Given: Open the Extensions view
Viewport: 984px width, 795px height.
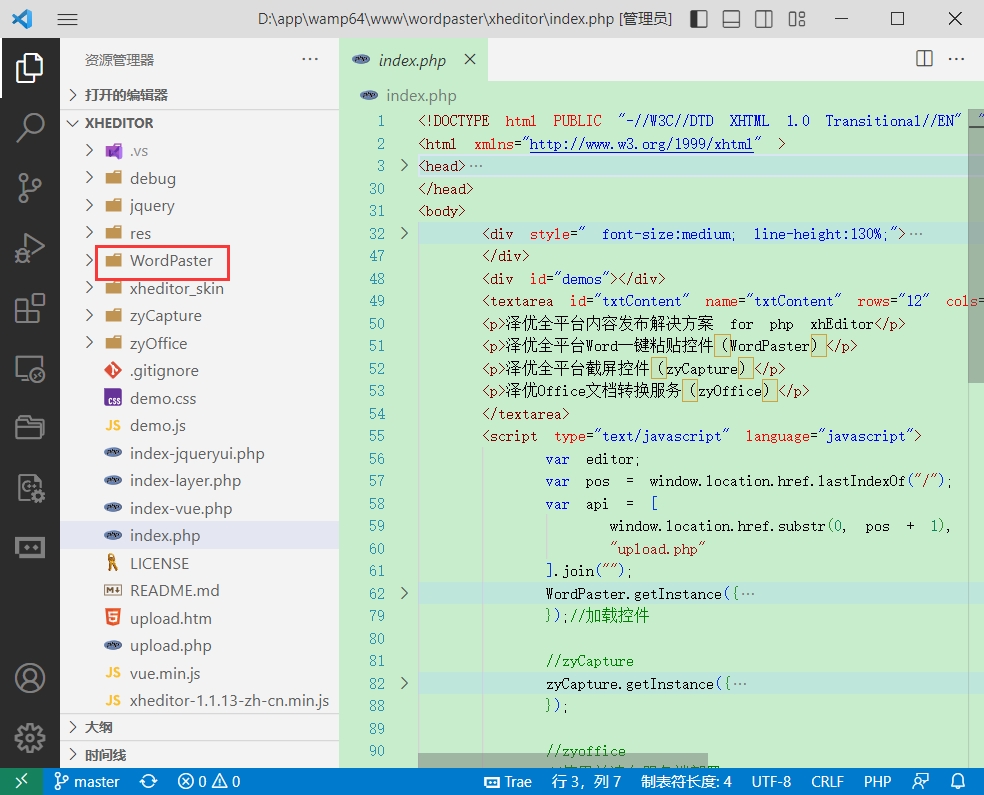Looking at the screenshot, I should coord(29,309).
